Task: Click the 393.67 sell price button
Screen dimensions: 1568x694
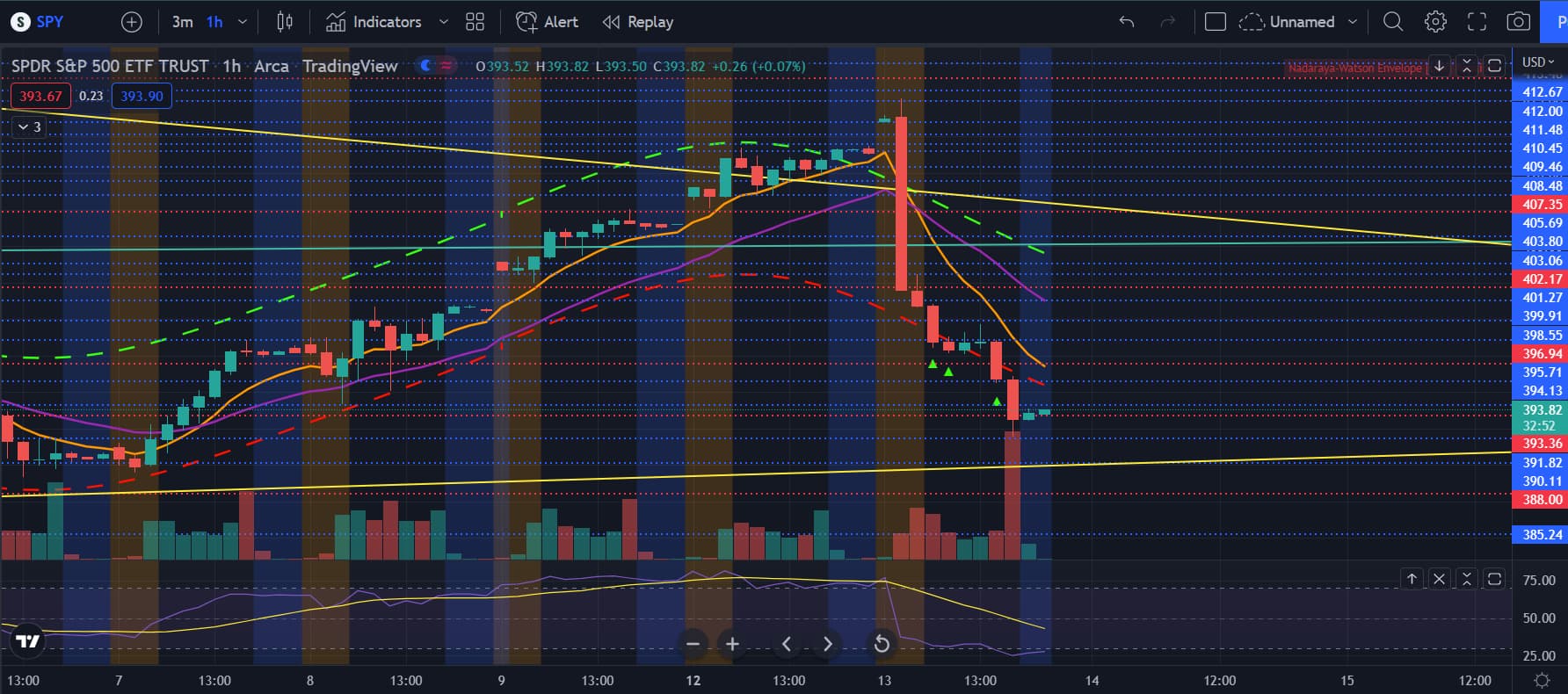Action: 41,96
